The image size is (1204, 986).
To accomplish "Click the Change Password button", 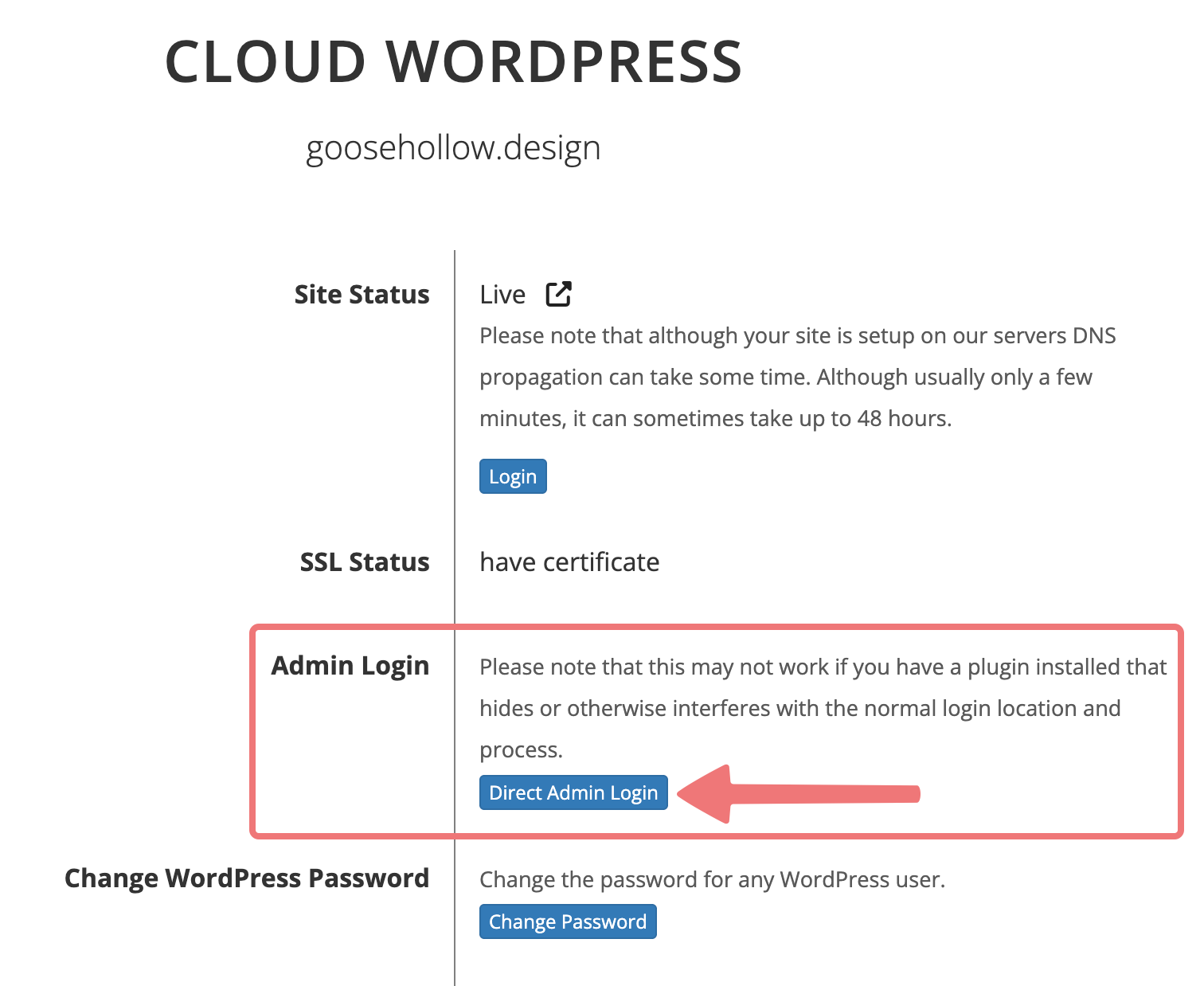I will click(x=568, y=921).
